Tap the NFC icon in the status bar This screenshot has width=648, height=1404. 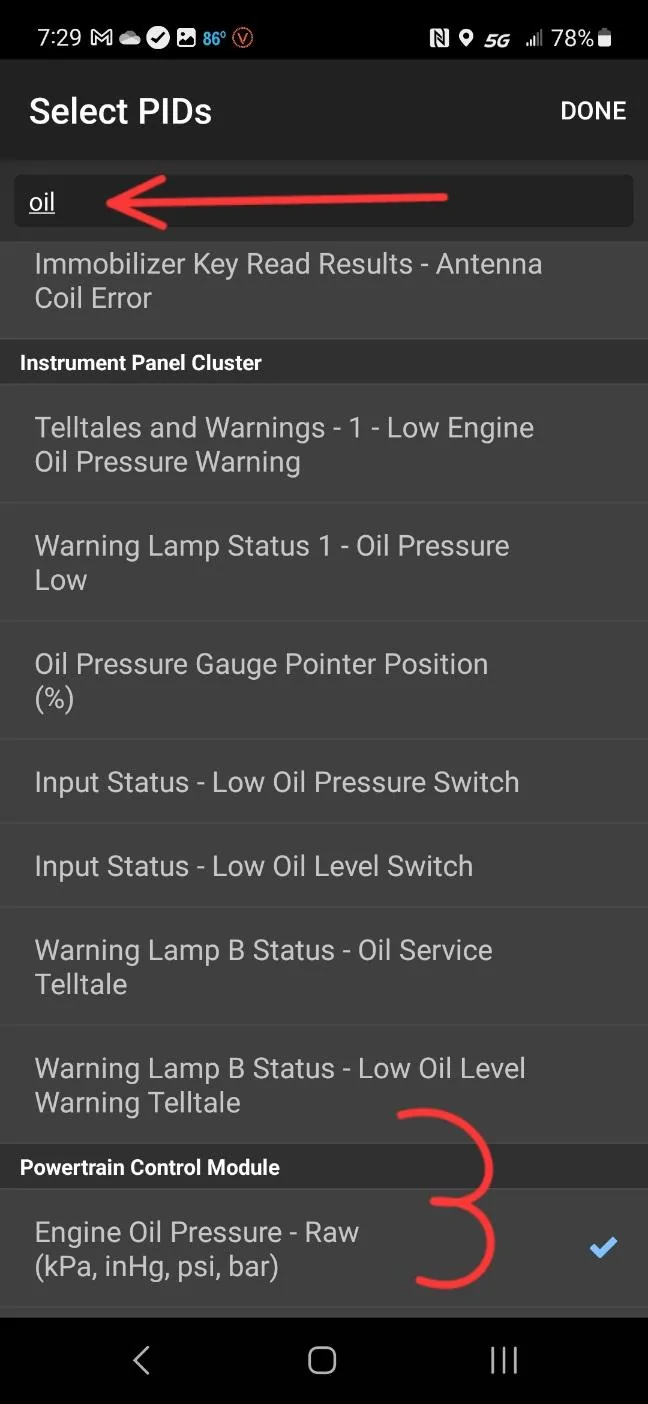(x=440, y=38)
